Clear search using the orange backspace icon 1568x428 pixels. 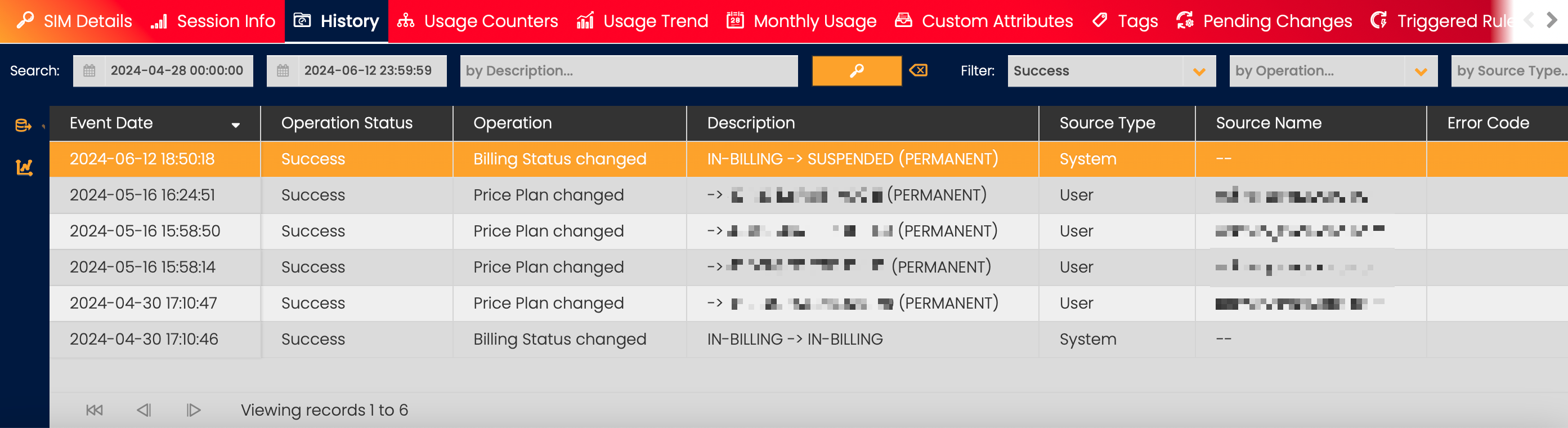(x=918, y=70)
